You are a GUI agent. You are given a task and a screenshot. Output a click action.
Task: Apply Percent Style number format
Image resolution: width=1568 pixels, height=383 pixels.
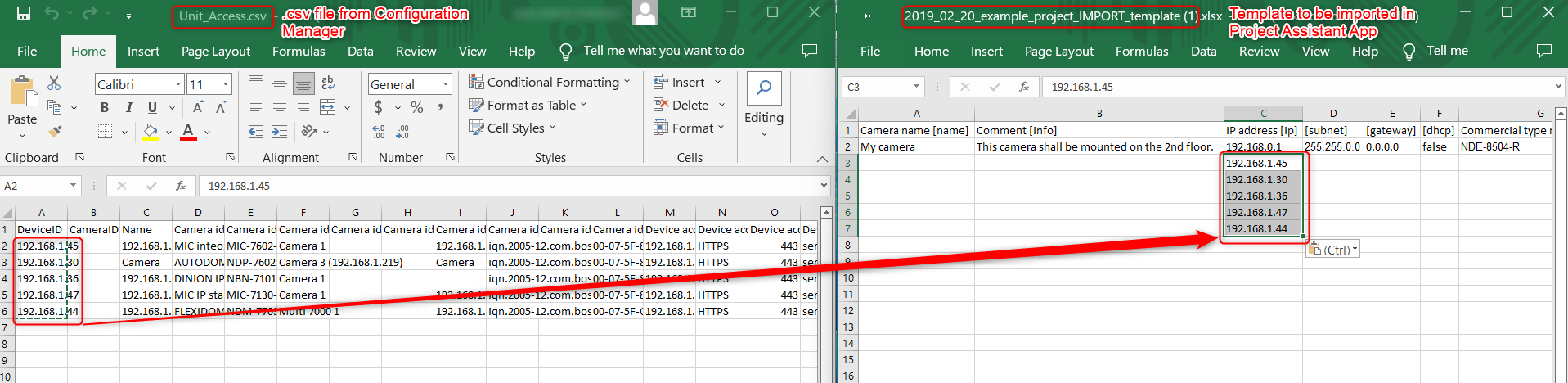click(x=416, y=107)
